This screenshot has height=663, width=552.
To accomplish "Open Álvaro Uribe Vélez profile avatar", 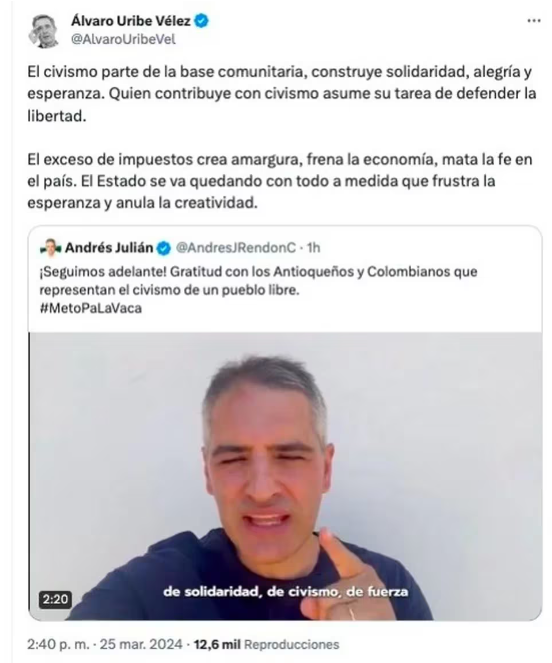I will tap(44, 31).
